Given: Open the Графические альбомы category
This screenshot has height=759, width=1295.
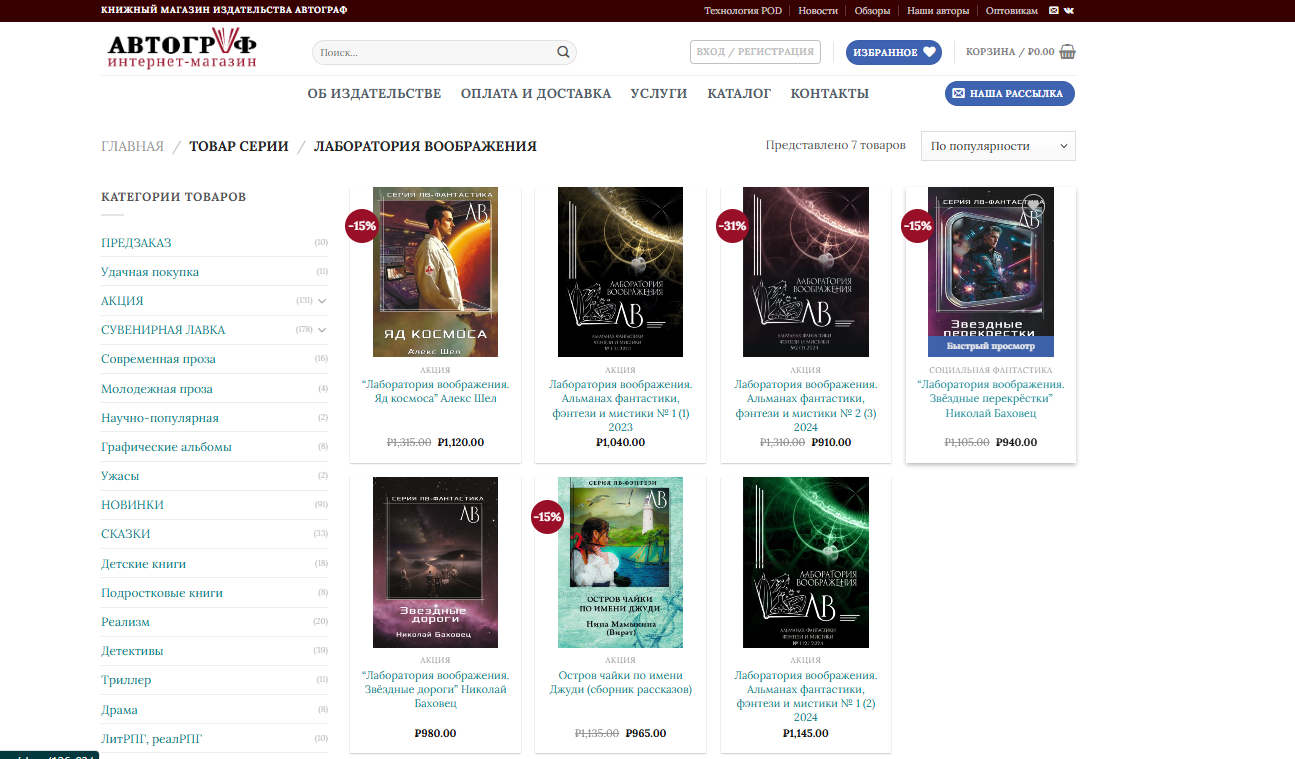Looking at the screenshot, I should click(166, 447).
